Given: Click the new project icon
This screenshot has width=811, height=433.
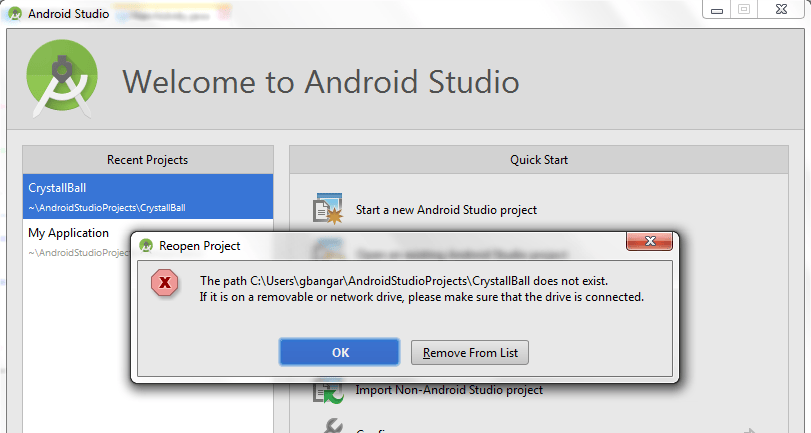Looking at the screenshot, I should pyautogui.click(x=327, y=209).
